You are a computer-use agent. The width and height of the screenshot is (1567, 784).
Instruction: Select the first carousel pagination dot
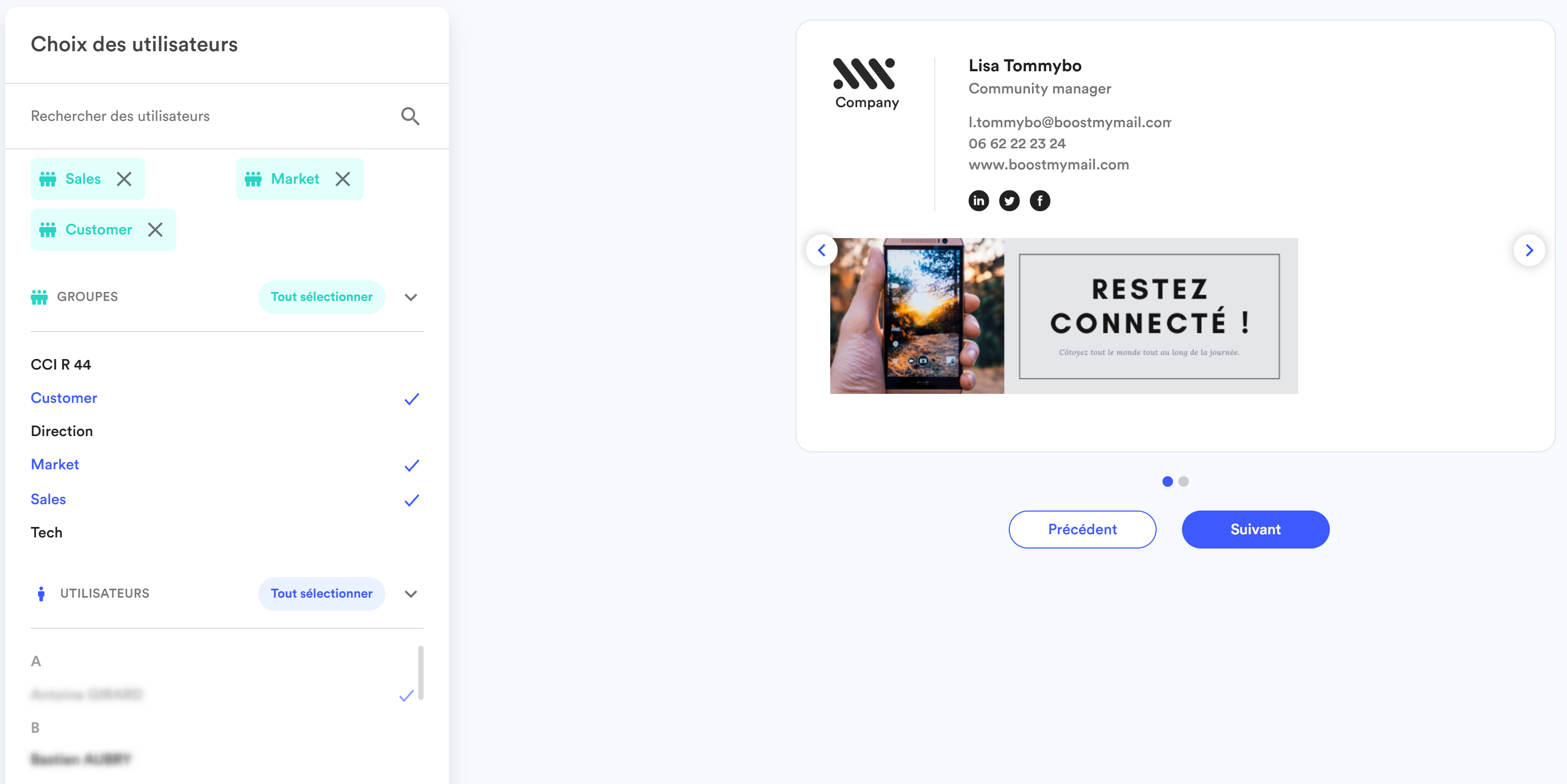tap(1167, 481)
